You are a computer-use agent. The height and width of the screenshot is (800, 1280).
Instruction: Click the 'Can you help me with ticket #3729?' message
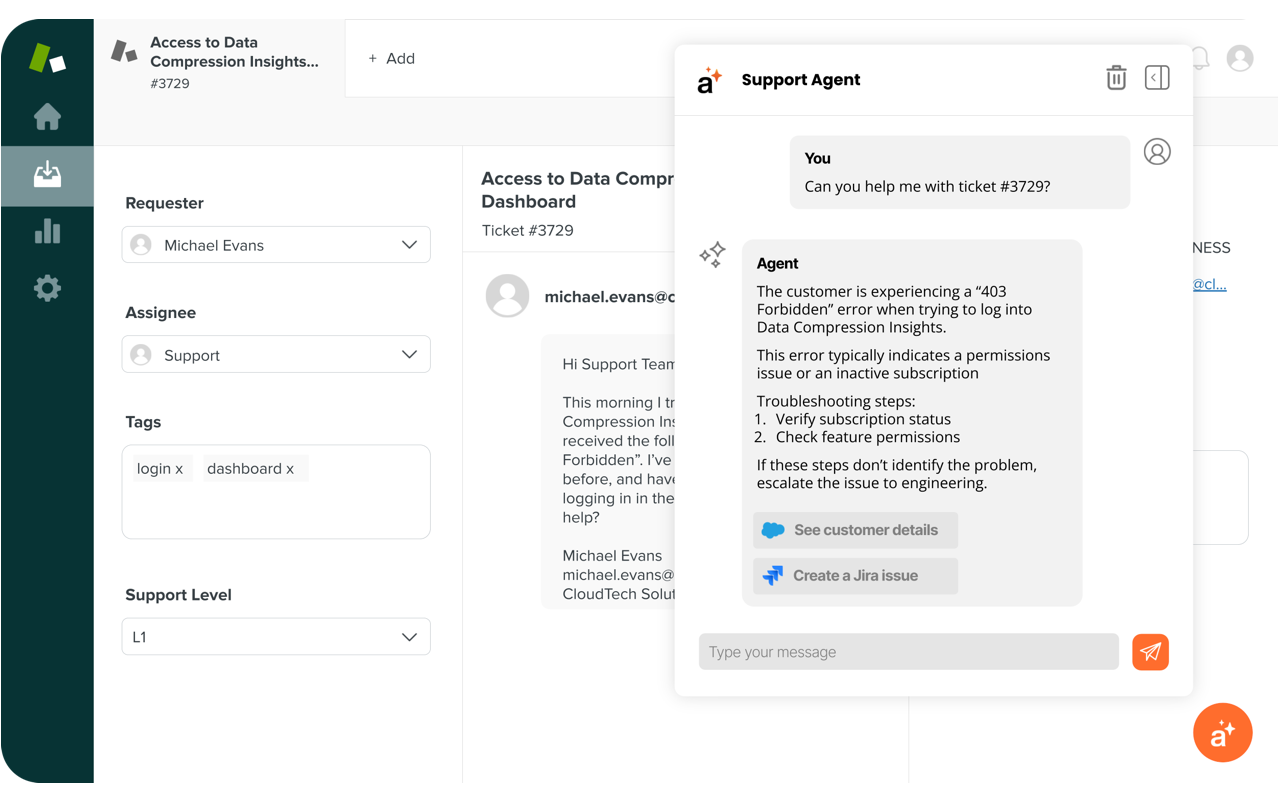pyautogui.click(x=927, y=186)
